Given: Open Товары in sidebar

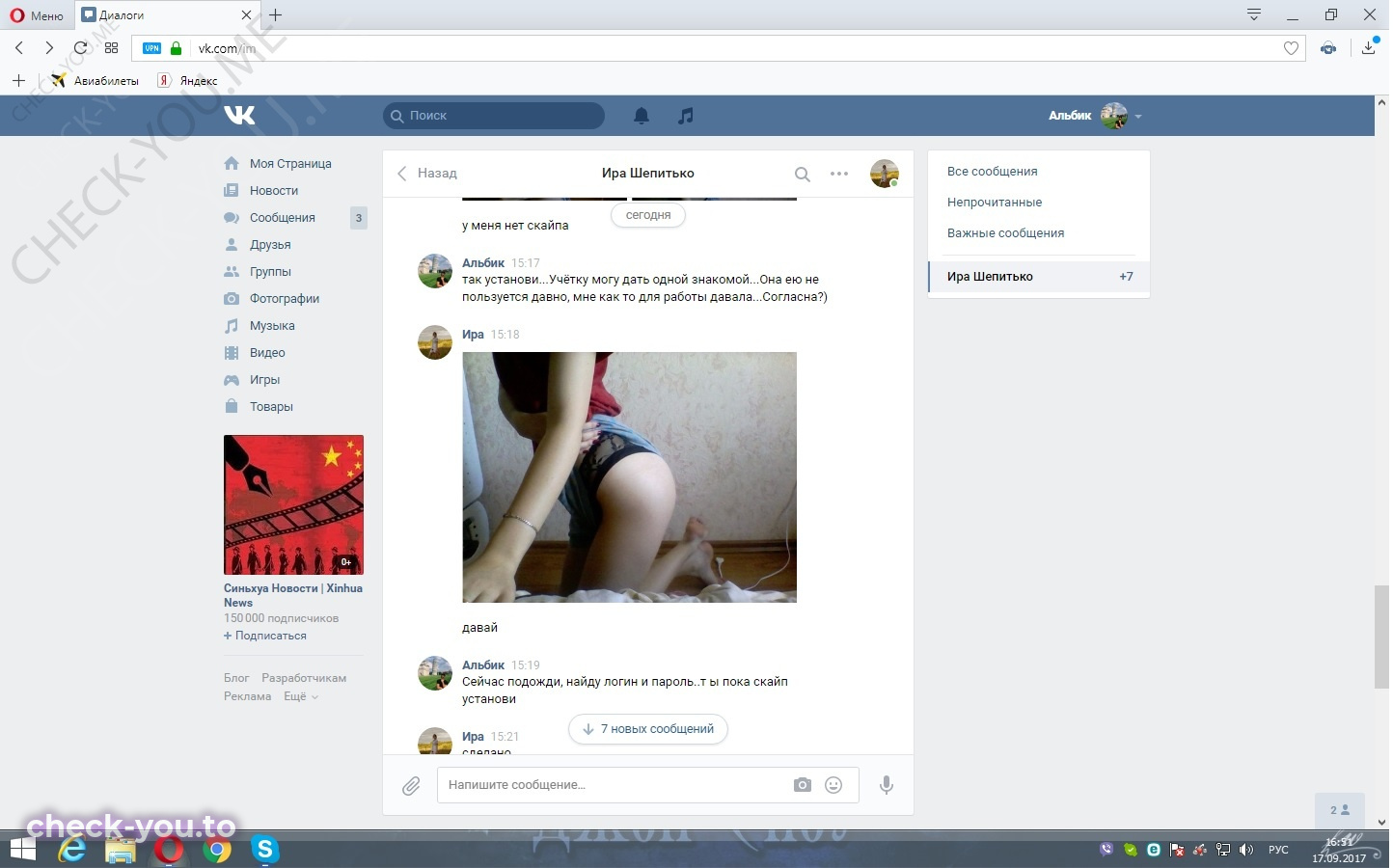Looking at the screenshot, I should tap(270, 407).
